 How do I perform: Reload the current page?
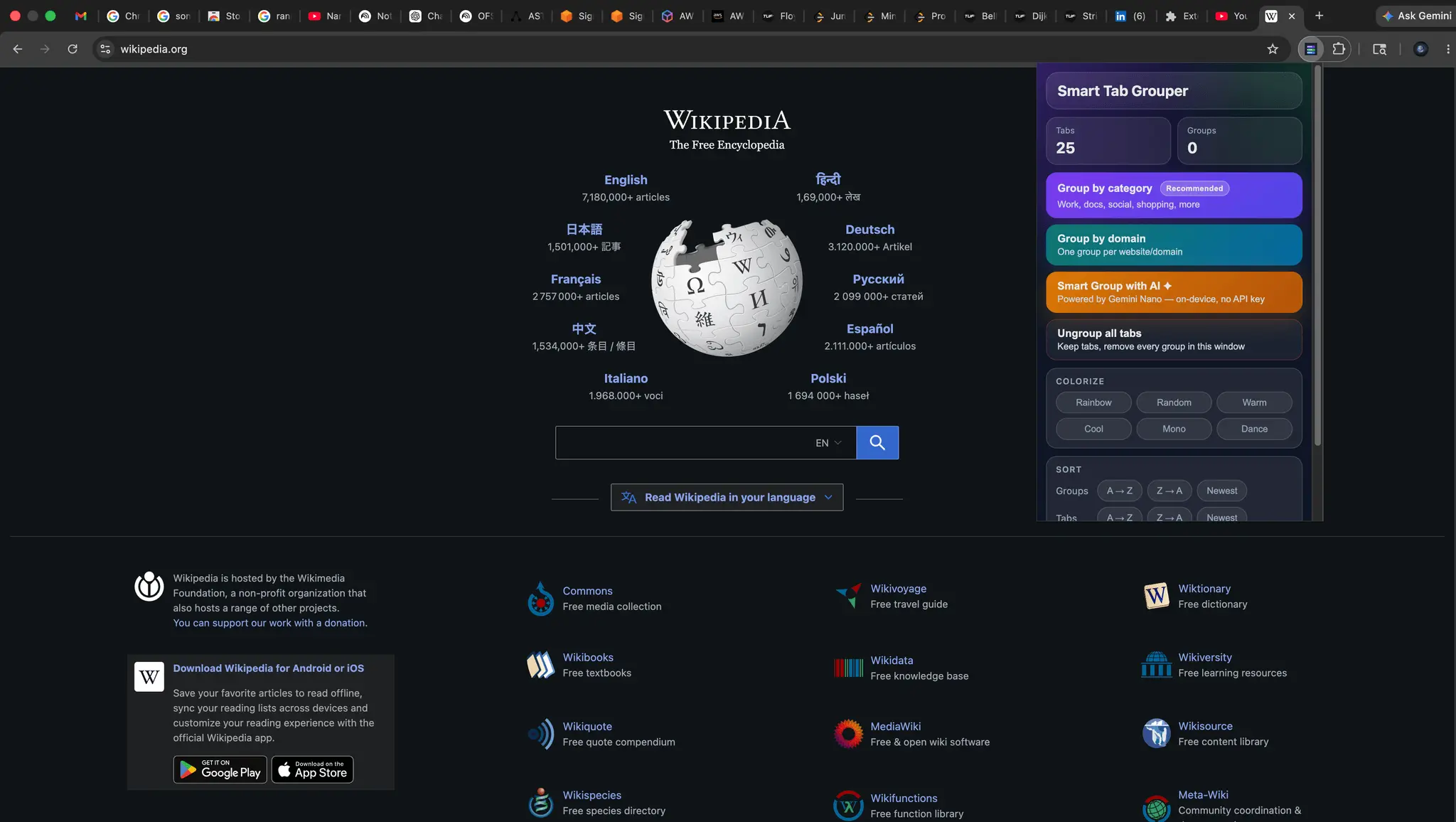(x=73, y=49)
